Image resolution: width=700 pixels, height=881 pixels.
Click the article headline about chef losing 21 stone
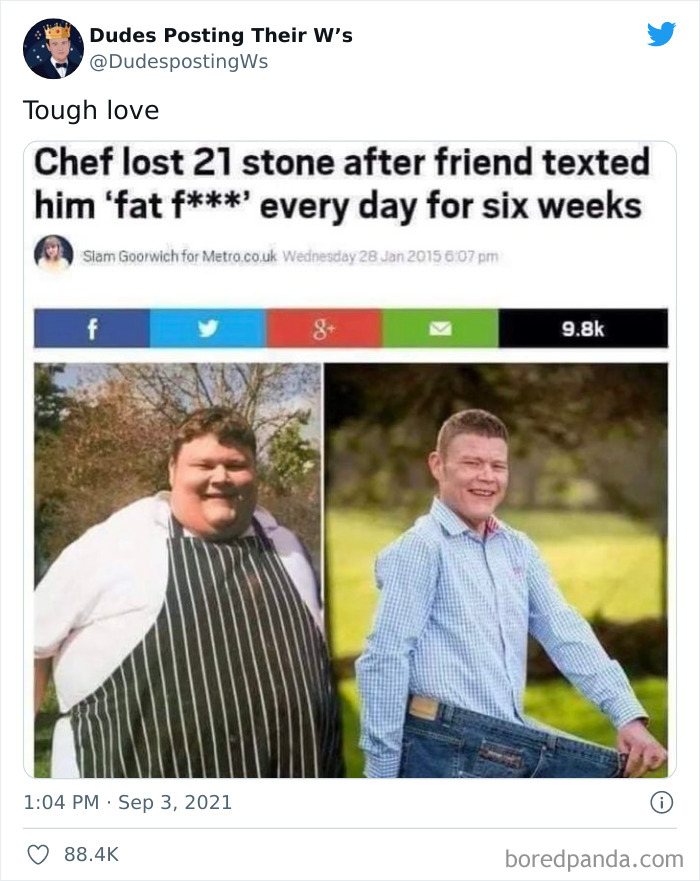pos(342,184)
